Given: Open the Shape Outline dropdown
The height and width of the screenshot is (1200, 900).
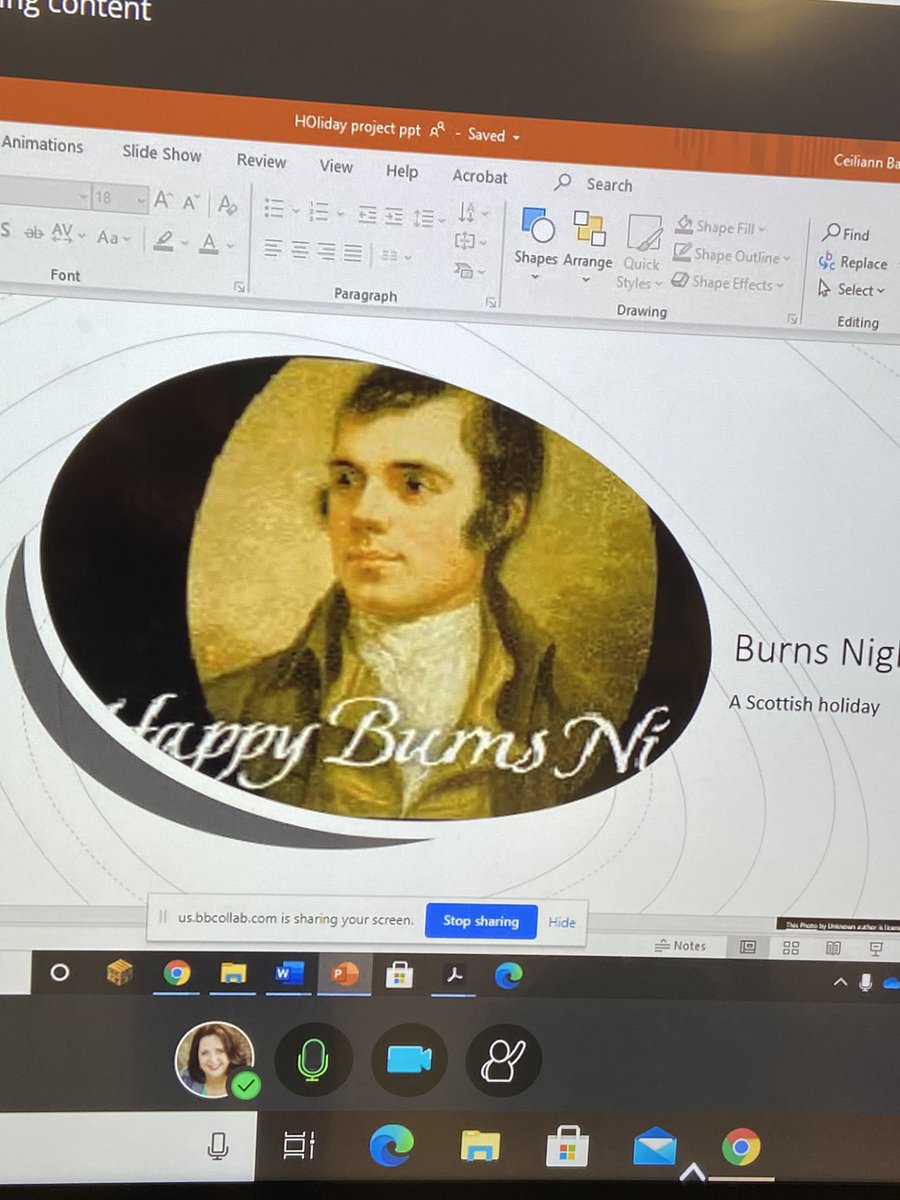Looking at the screenshot, I should (x=731, y=255).
